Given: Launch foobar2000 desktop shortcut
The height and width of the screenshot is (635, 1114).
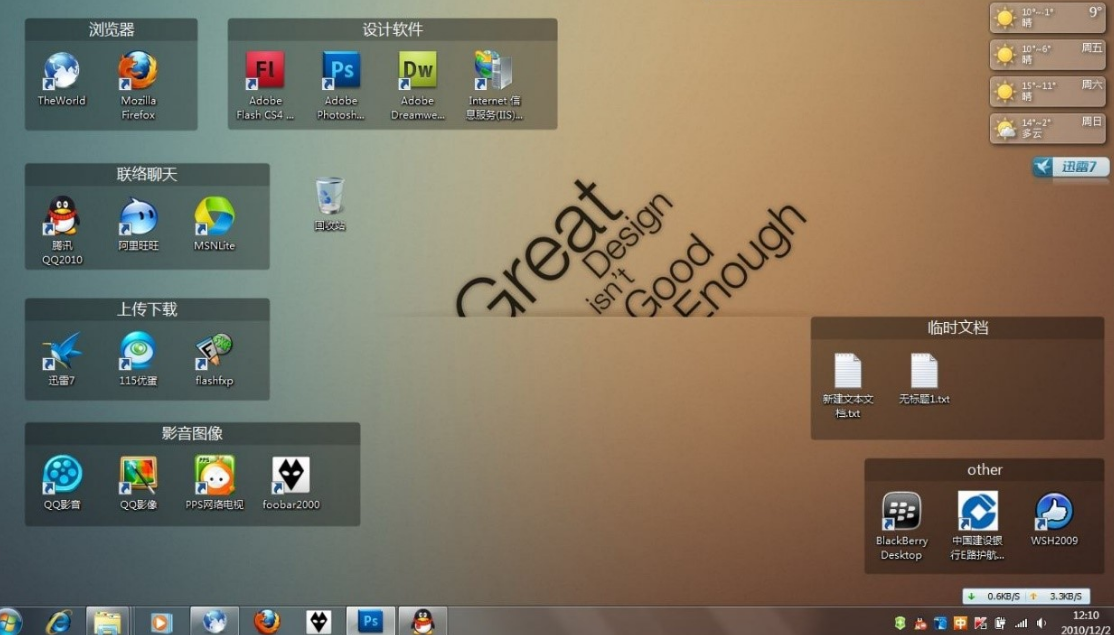Looking at the screenshot, I should [291, 476].
